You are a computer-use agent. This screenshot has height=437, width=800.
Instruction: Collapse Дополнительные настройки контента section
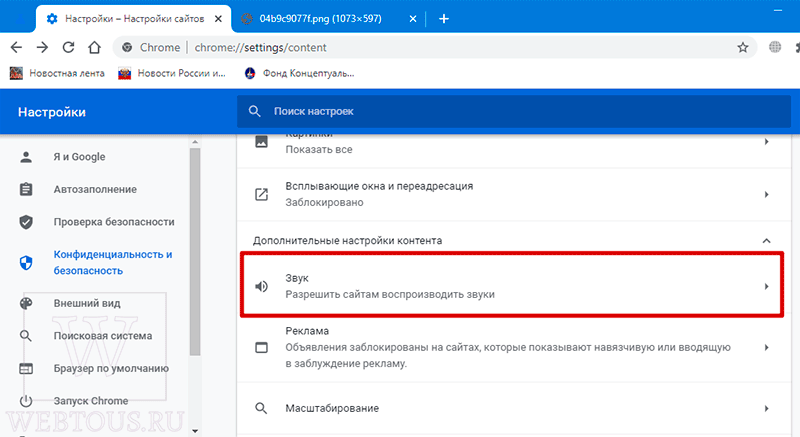pyautogui.click(x=766, y=241)
